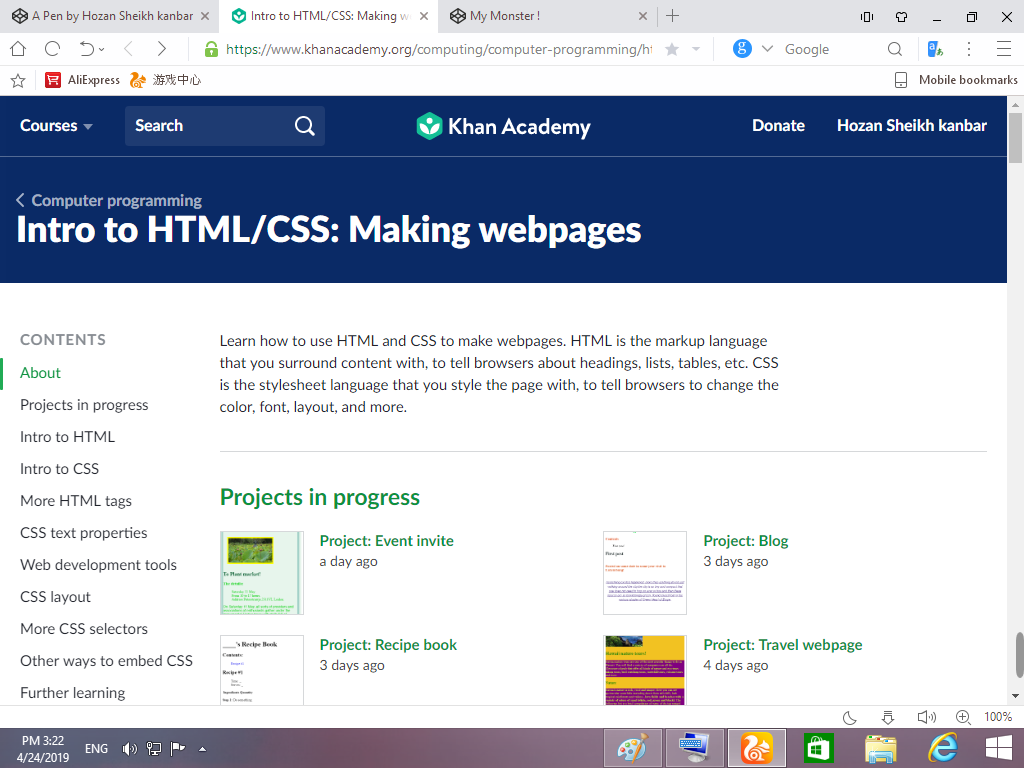The image size is (1024, 768).
Task: Click the green secure padlock icon
Action: click(x=211, y=49)
